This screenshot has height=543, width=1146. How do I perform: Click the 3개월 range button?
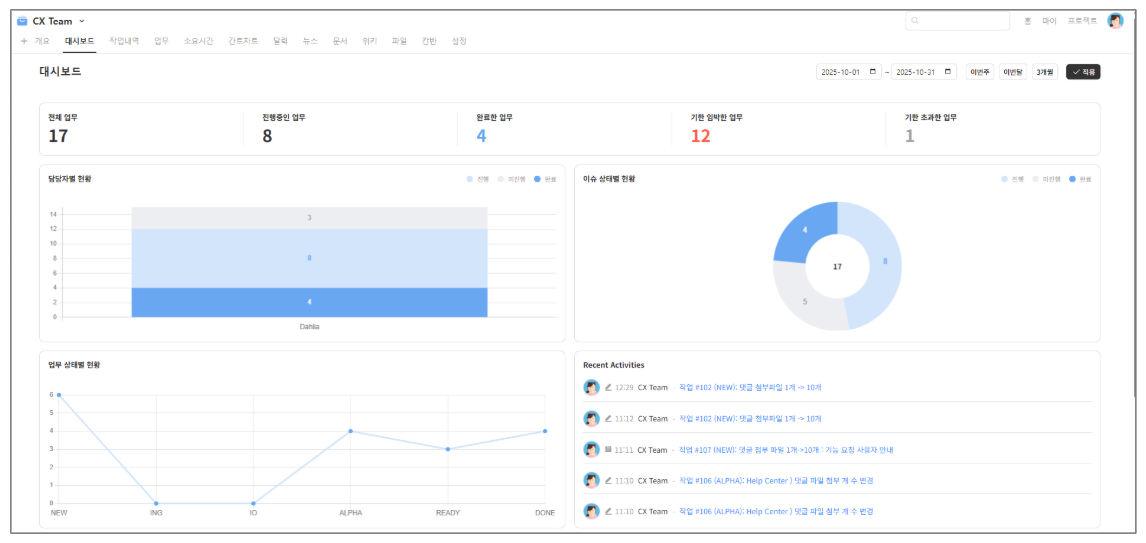(x=1044, y=72)
